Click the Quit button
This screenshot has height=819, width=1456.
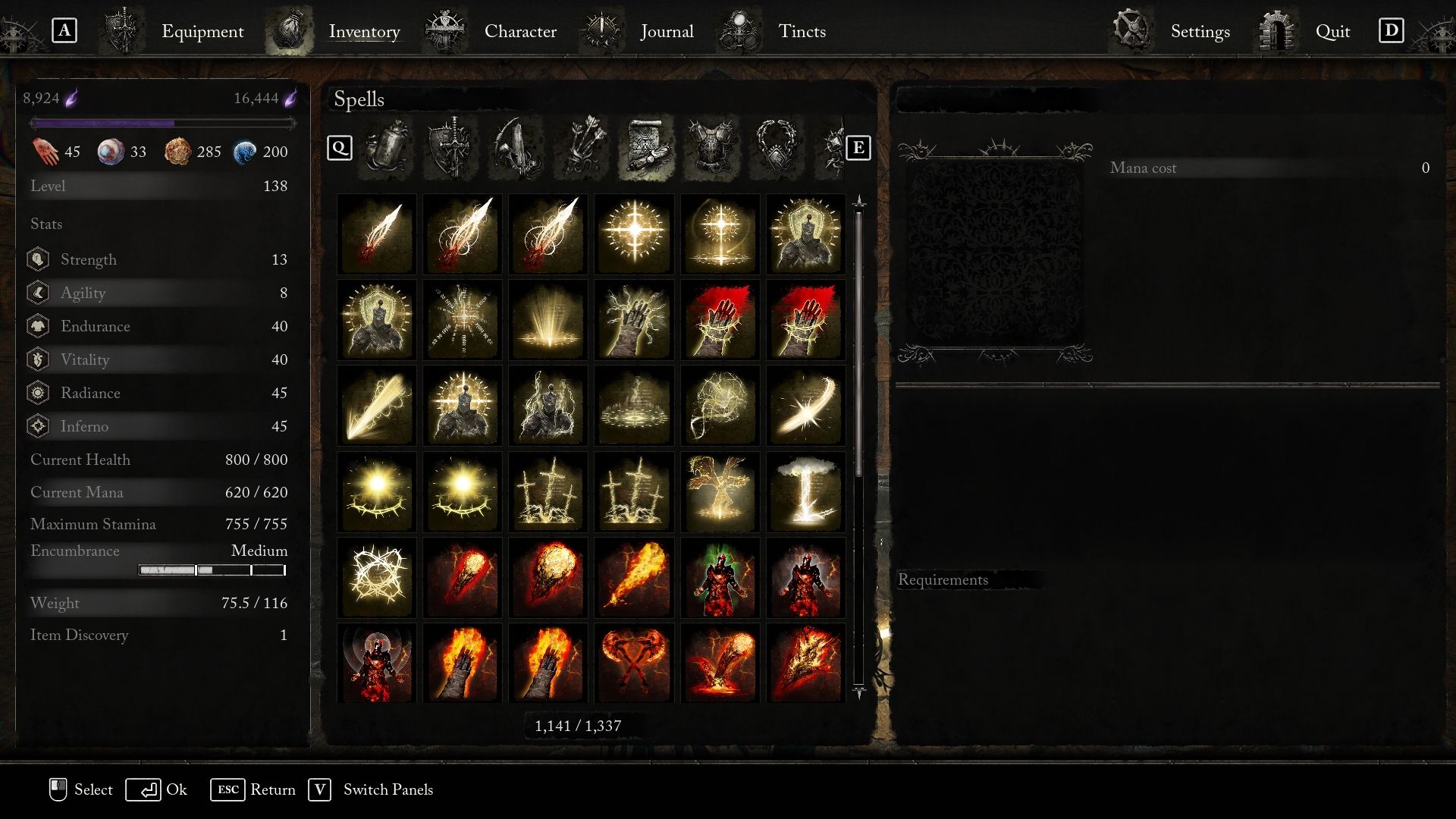pos(1332,31)
